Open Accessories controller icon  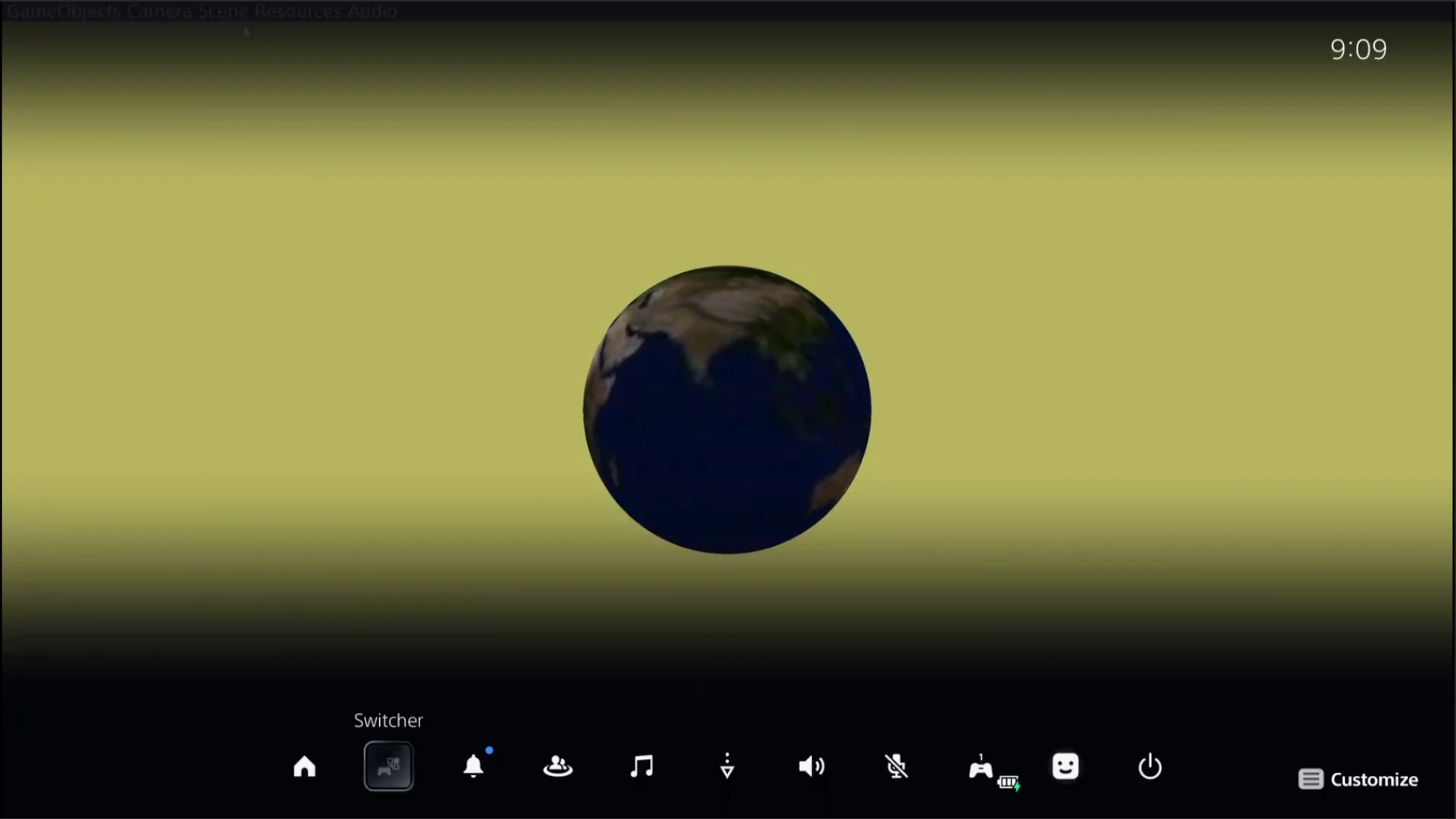click(981, 768)
